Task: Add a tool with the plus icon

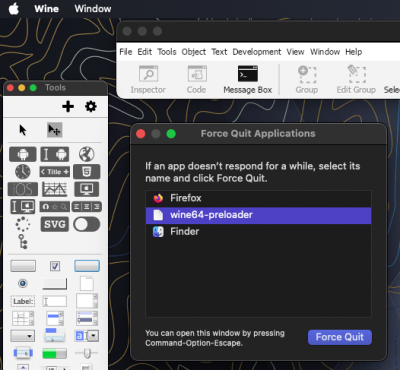Action: (x=68, y=107)
